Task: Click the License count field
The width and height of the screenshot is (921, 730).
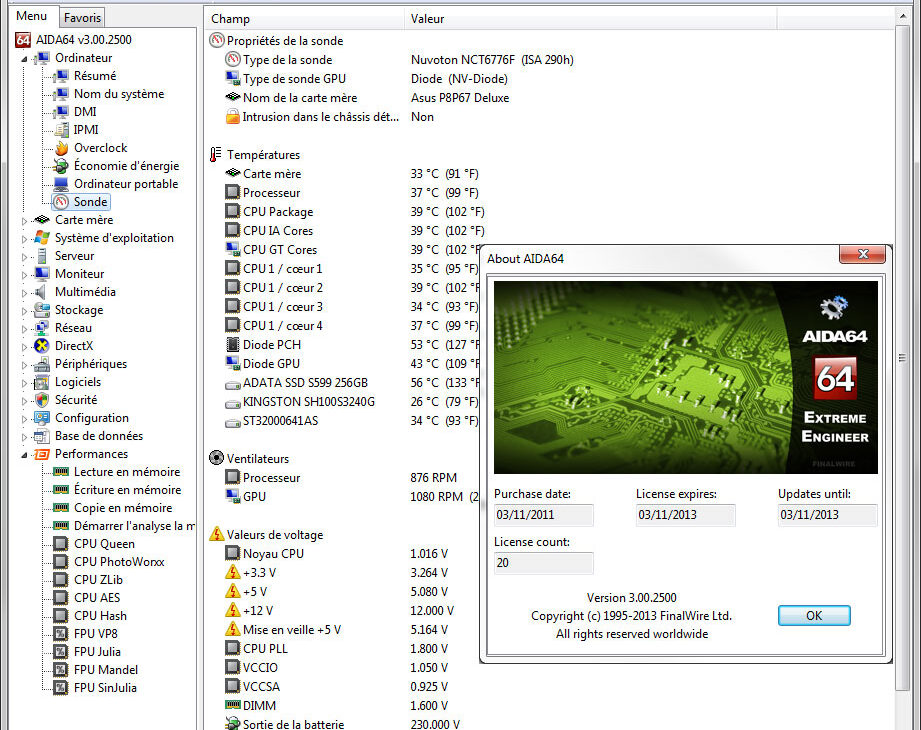Action: (x=543, y=563)
